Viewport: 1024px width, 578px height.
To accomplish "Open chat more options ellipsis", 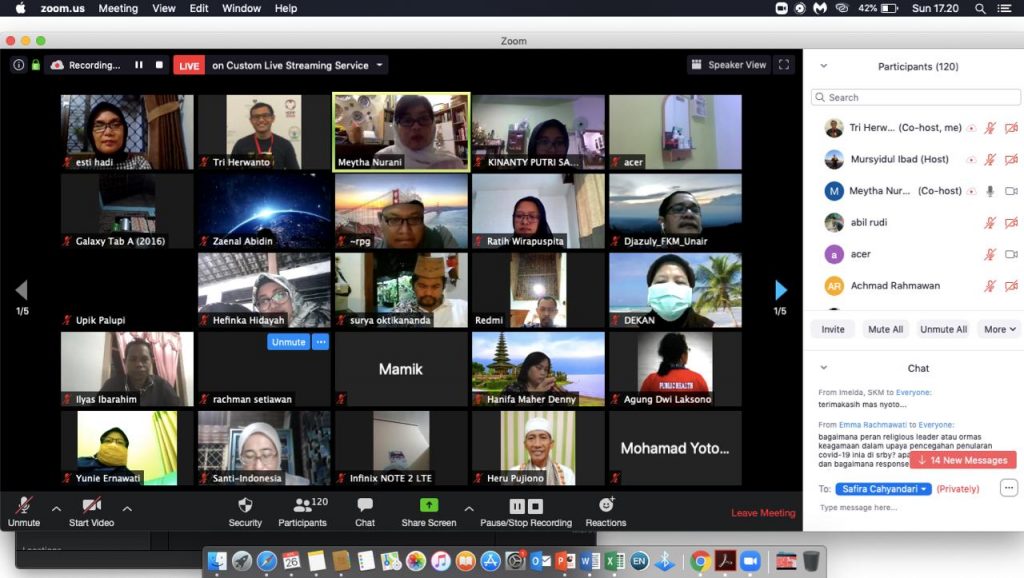I will click(1009, 488).
